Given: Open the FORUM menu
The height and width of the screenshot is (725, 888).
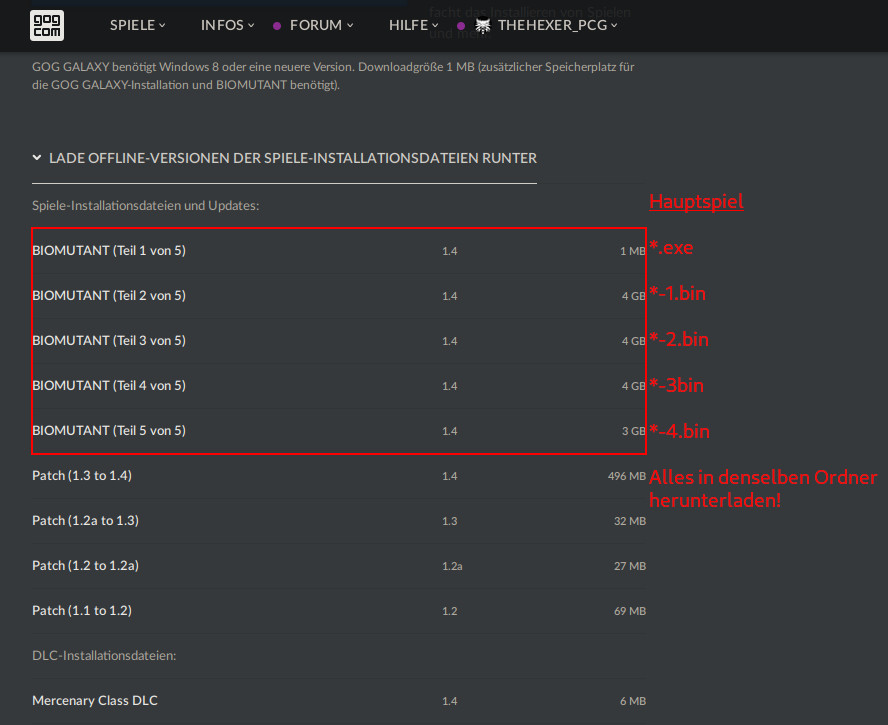Looking at the screenshot, I should pyautogui.click(x=321, y=25).
